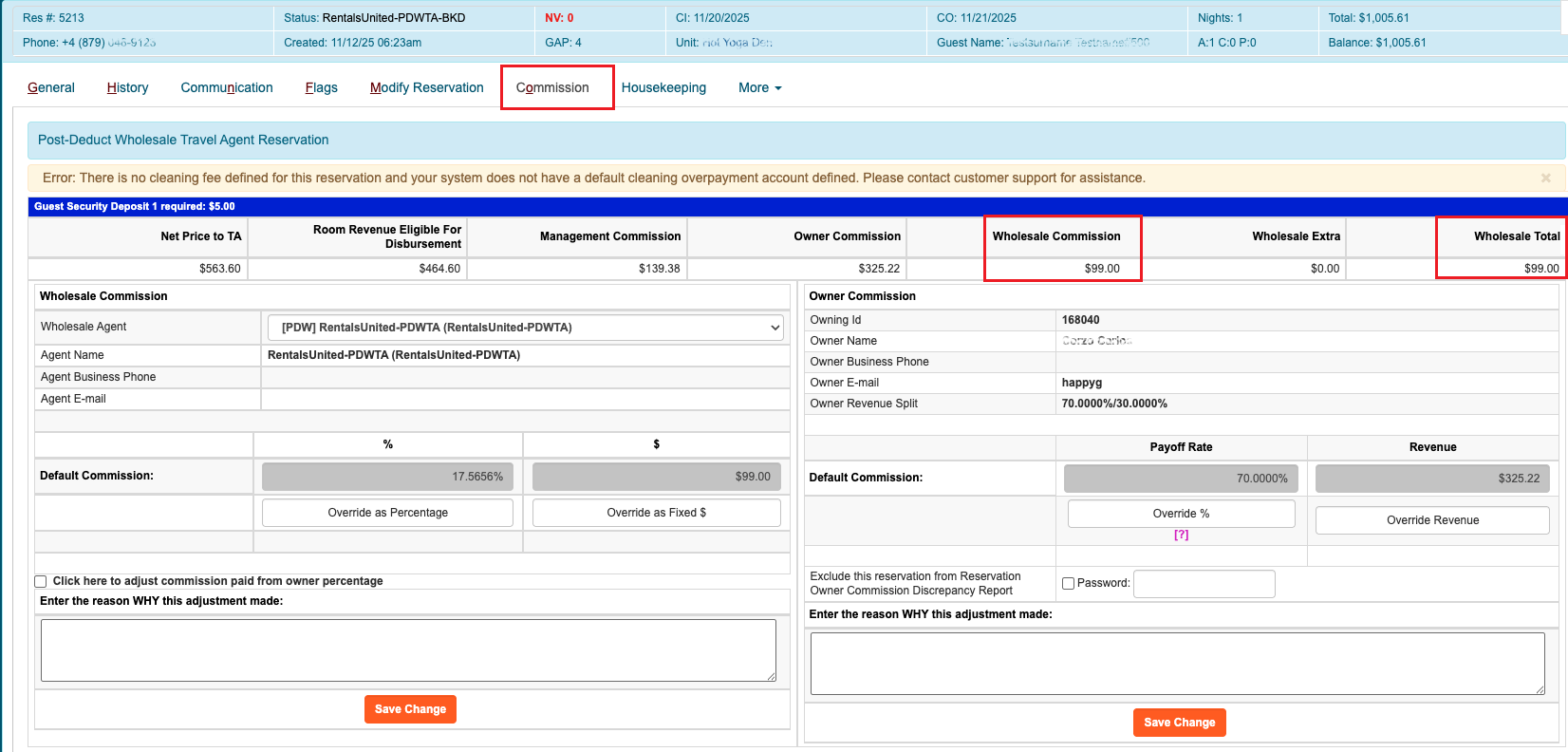Enable adjust commission from owner percentage checkbox

click(41, 581)
